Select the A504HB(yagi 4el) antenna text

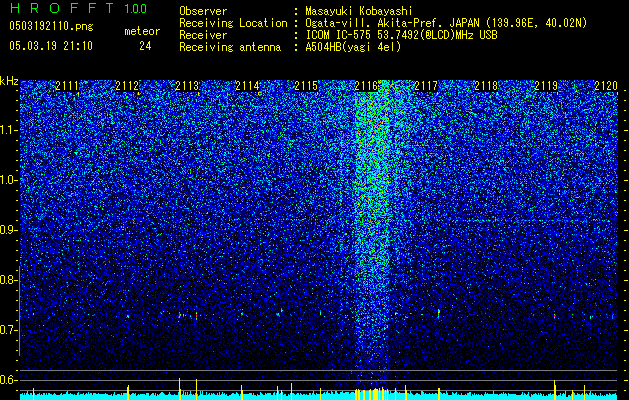click(x=353, y=47)
